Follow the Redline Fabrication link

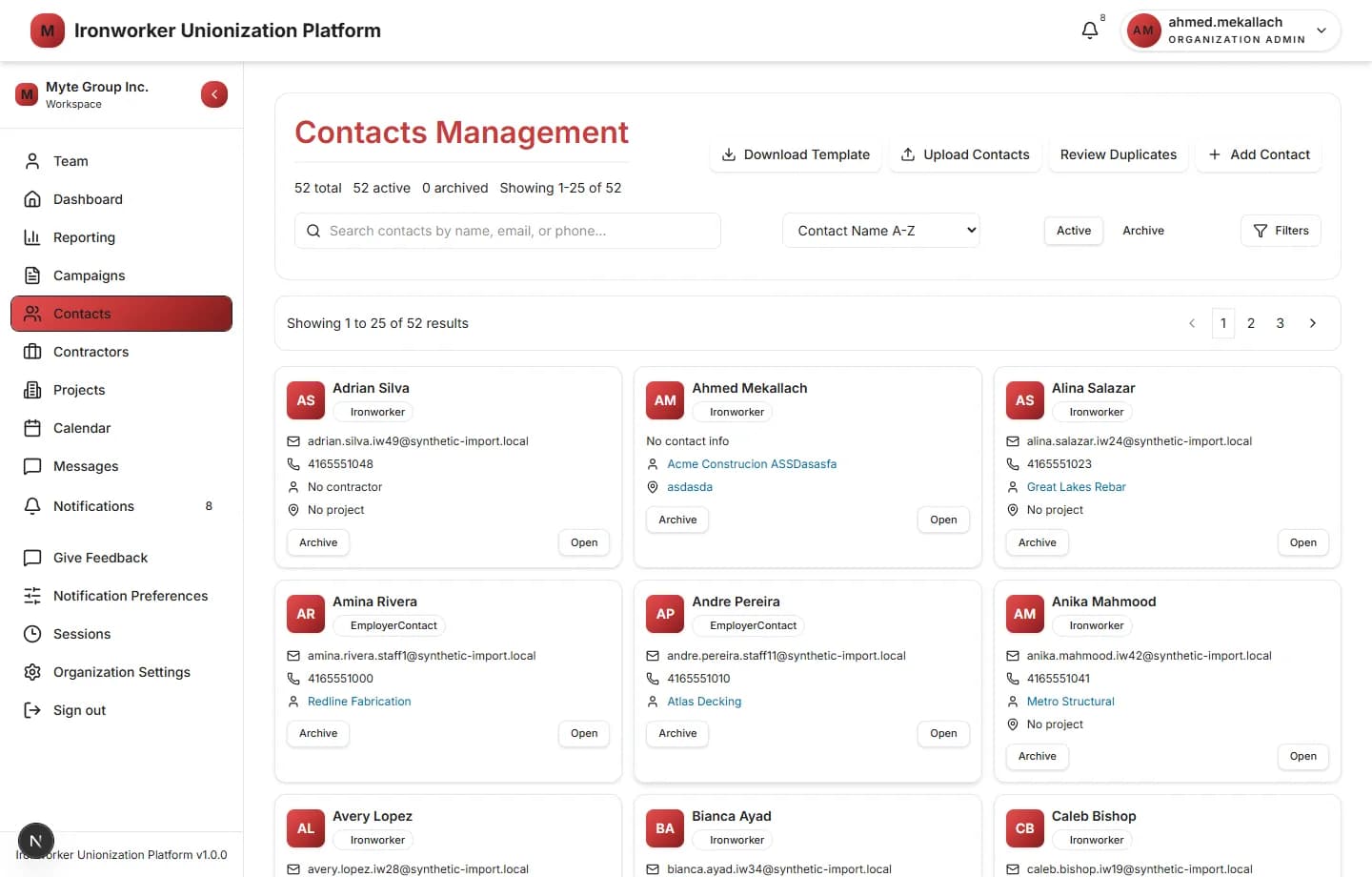tap(359, 702)
